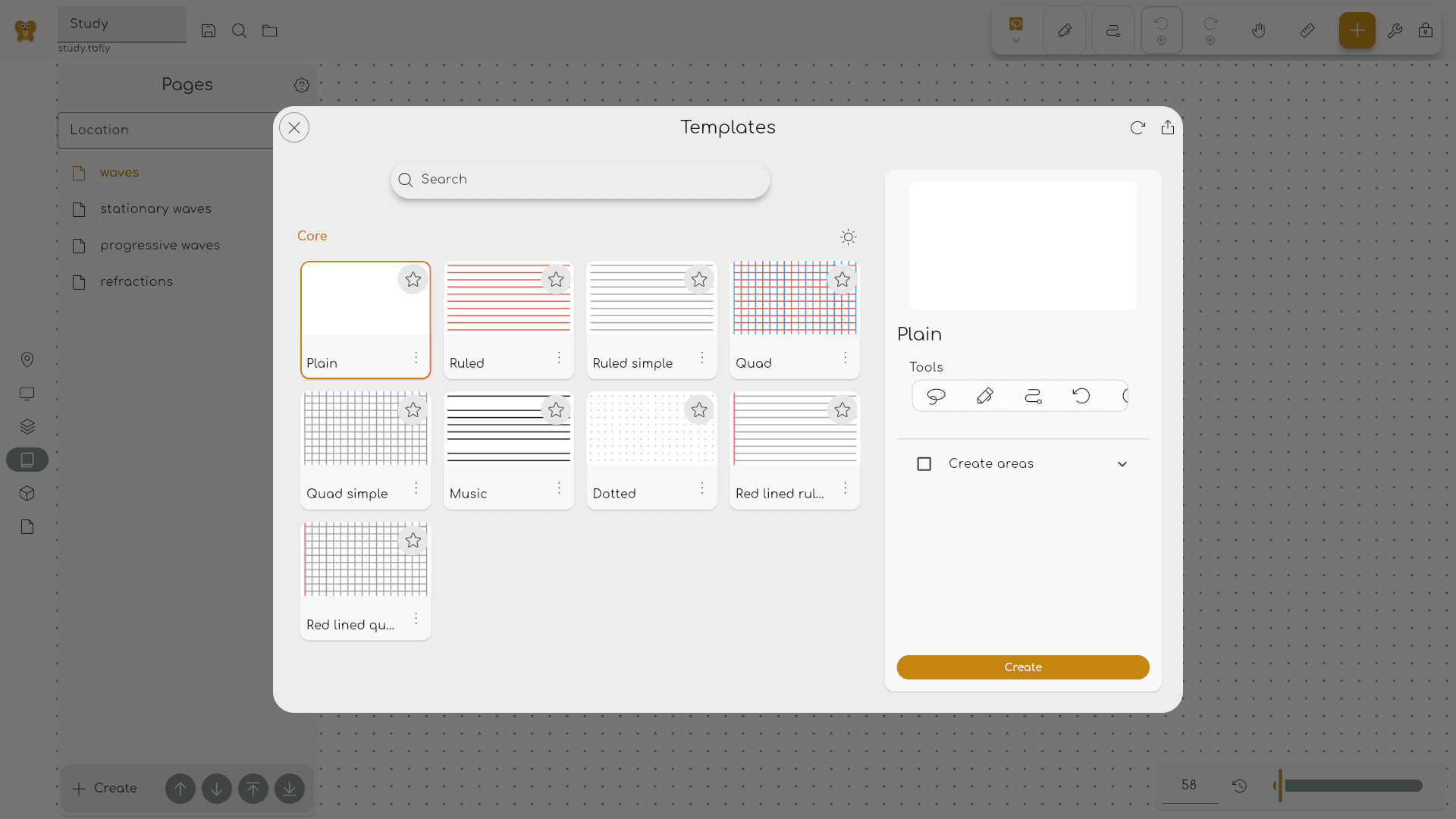Click the Search templates field

580,180
